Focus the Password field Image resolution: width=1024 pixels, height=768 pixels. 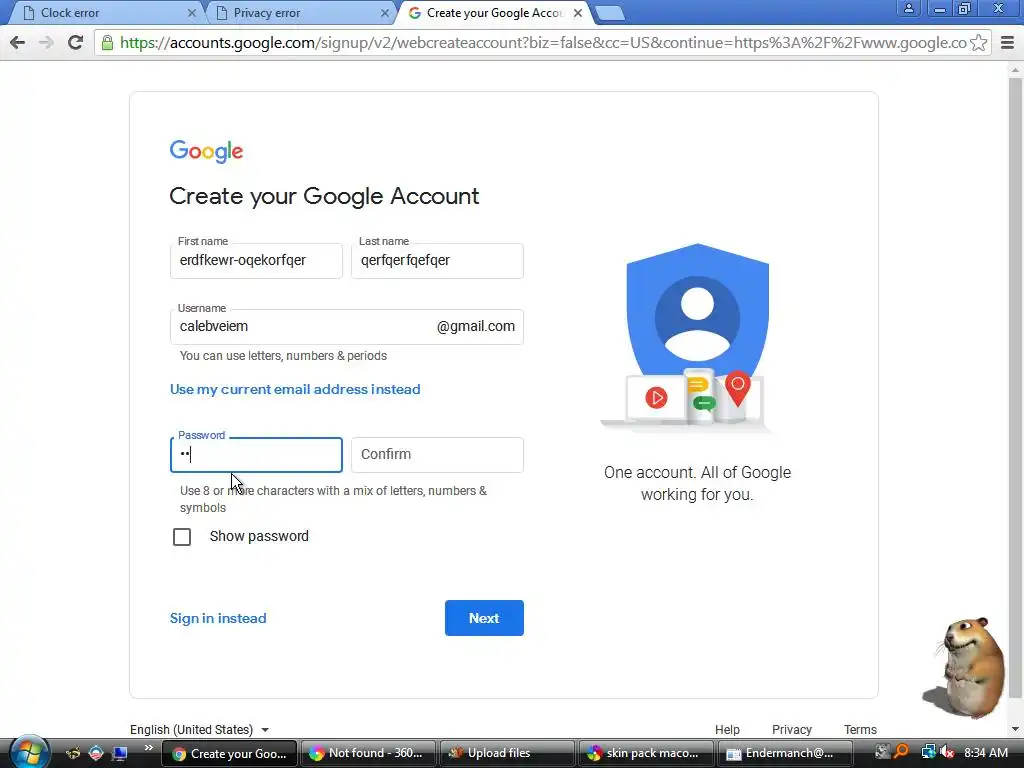[x=256, y=455]
